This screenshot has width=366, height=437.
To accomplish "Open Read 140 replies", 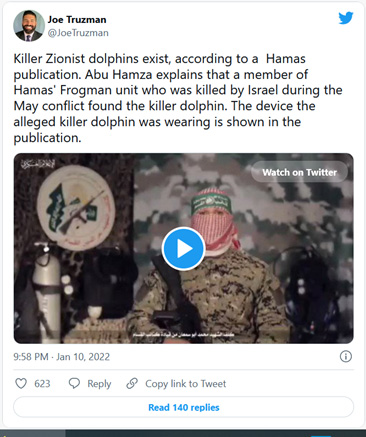I will coord(183,407).
